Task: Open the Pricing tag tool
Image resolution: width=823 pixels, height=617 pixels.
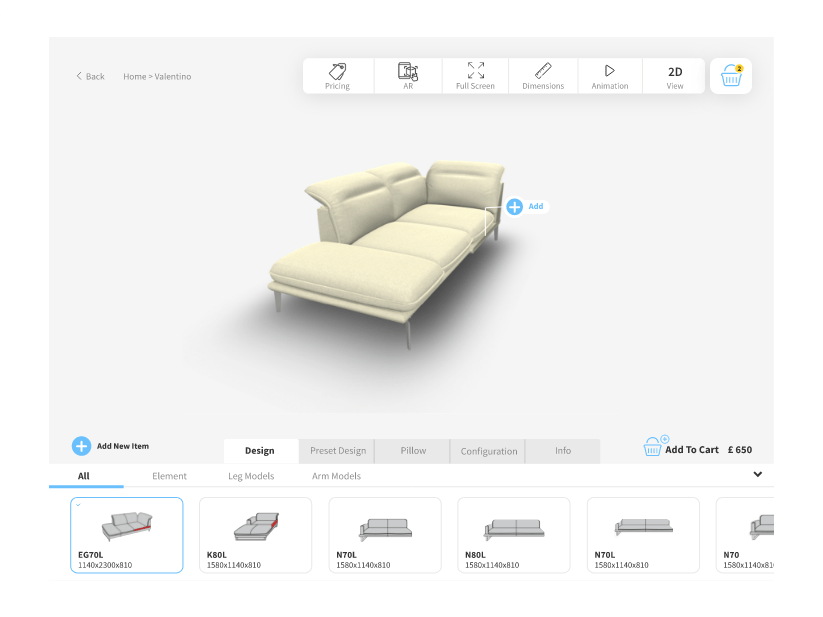Action: tap(337, 76)
